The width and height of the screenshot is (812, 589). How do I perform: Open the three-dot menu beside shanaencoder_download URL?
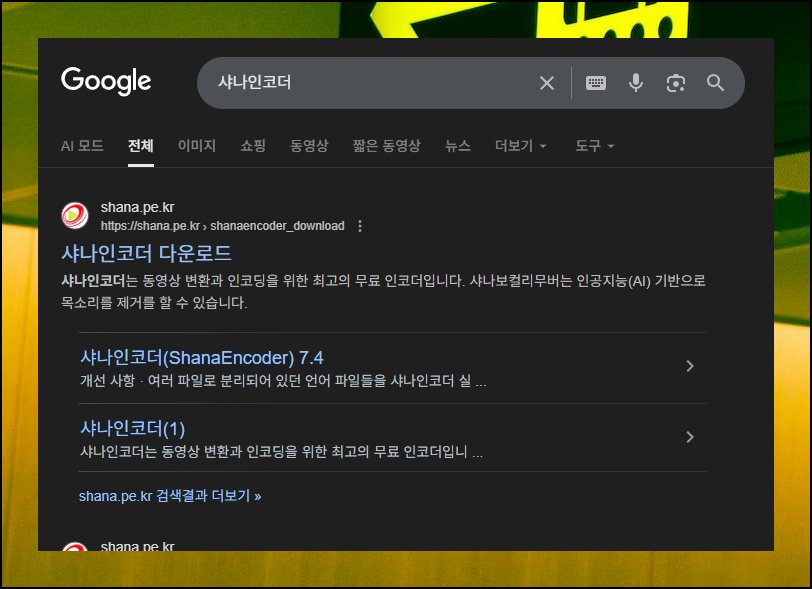point(360,226)
